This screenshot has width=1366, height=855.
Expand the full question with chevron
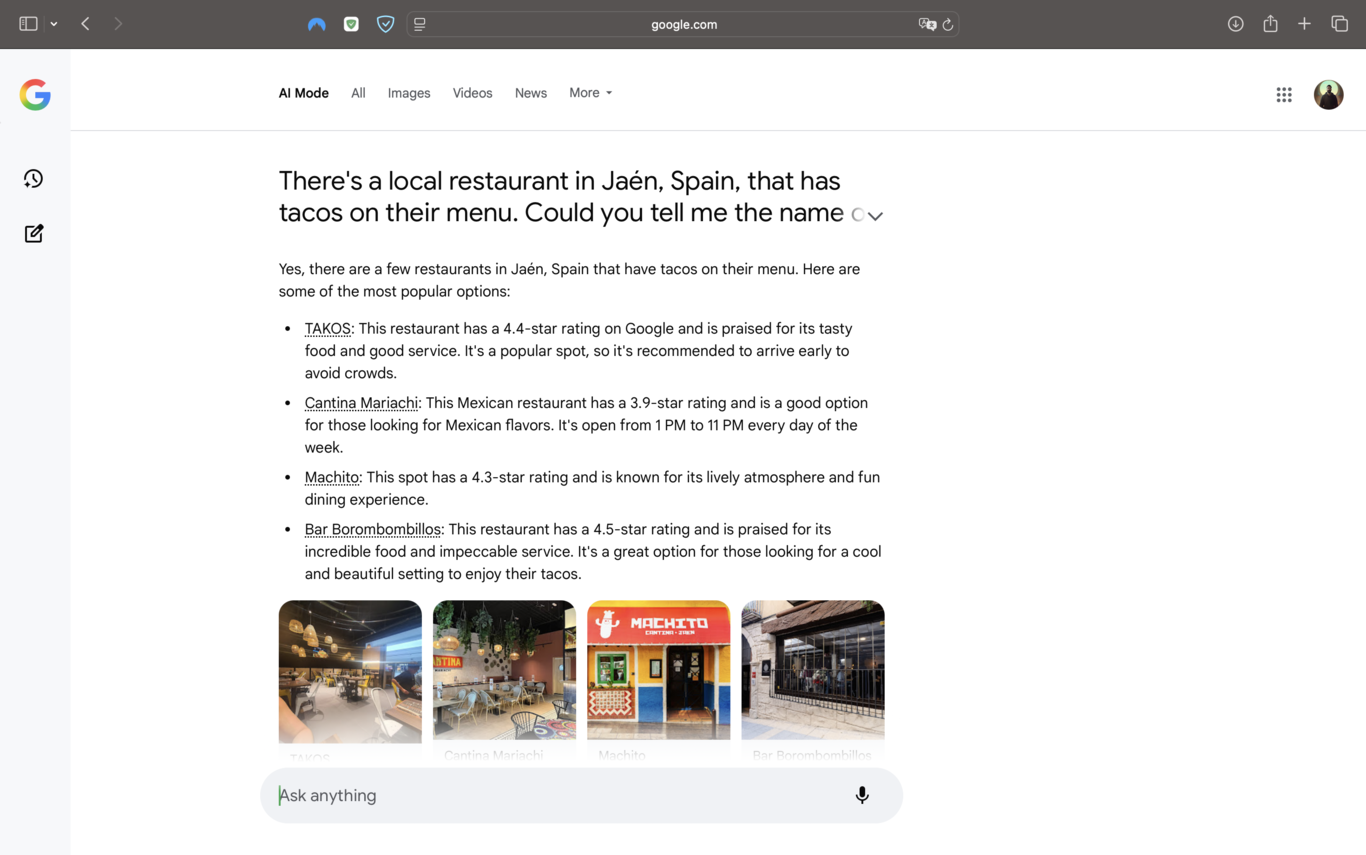click(x=875, y=216)
